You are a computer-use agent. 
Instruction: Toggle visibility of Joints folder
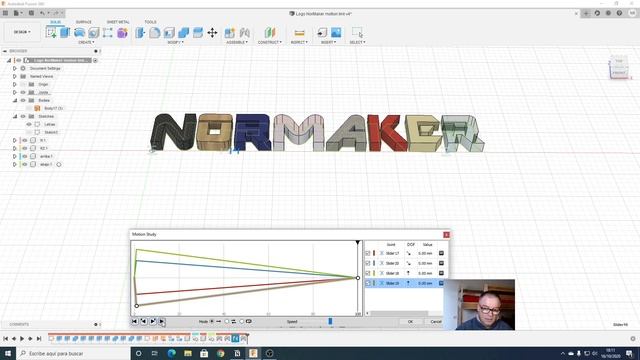click(23, 92)
